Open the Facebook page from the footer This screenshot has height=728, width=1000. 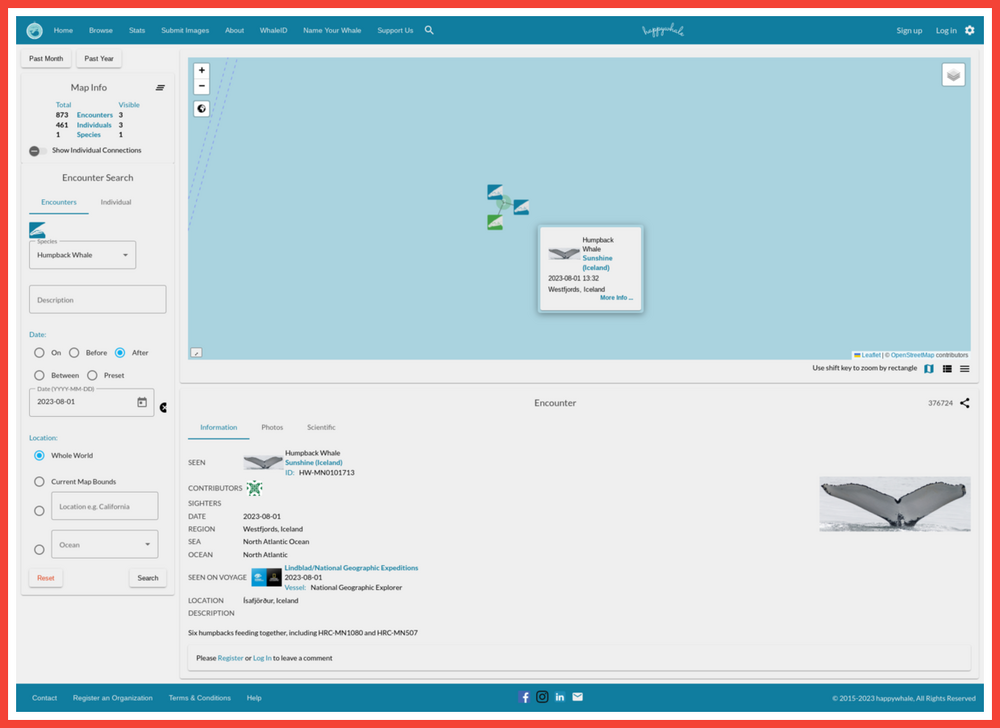[524, 697]
